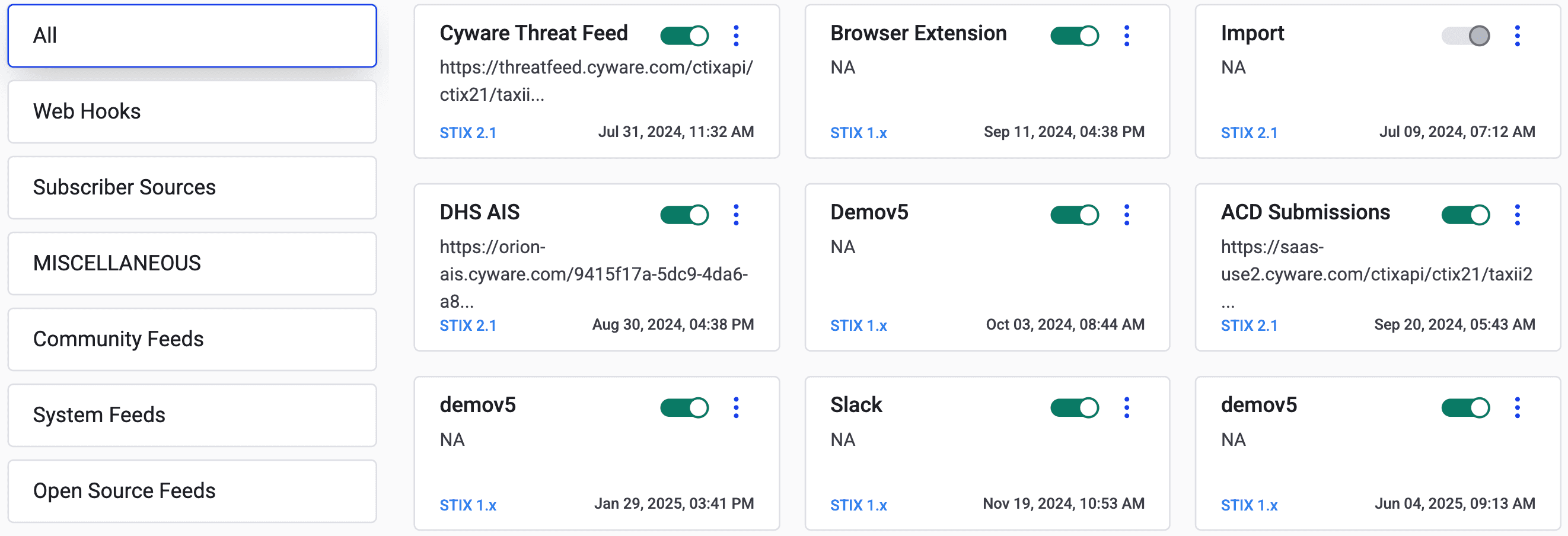Click STIX 1.x link on Demov5 Oct 03 card
The height and width of the screenshot is (536, 1568).
click(858, 326)
